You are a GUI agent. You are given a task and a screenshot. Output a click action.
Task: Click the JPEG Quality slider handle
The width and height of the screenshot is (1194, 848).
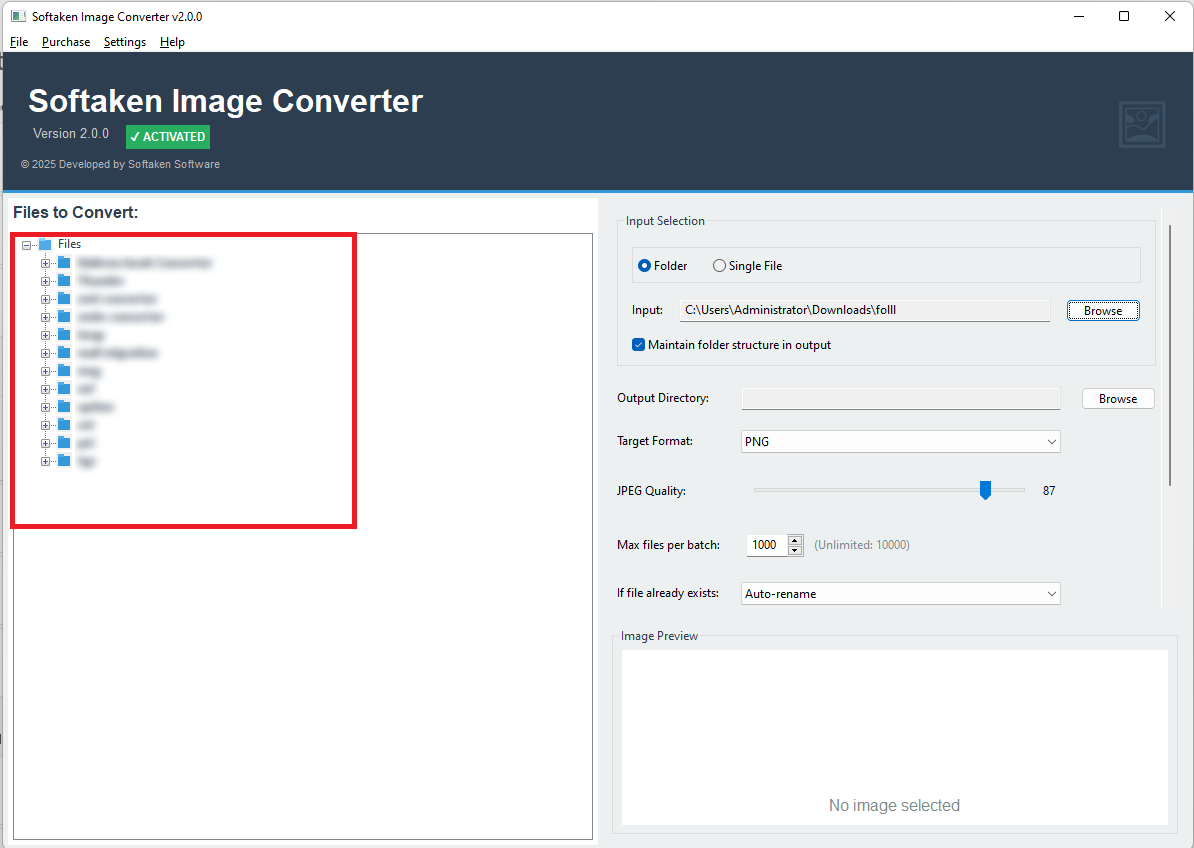coord(985,490)
